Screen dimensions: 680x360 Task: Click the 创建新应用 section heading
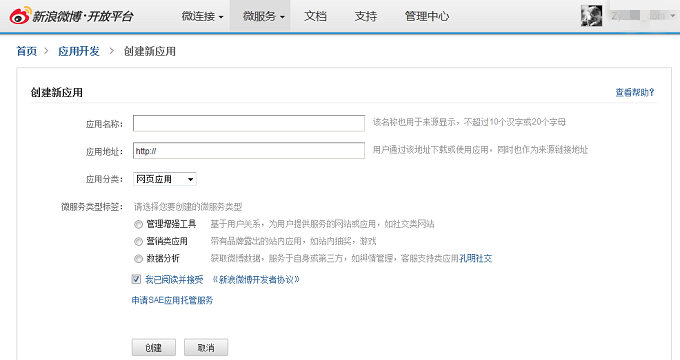57,92
